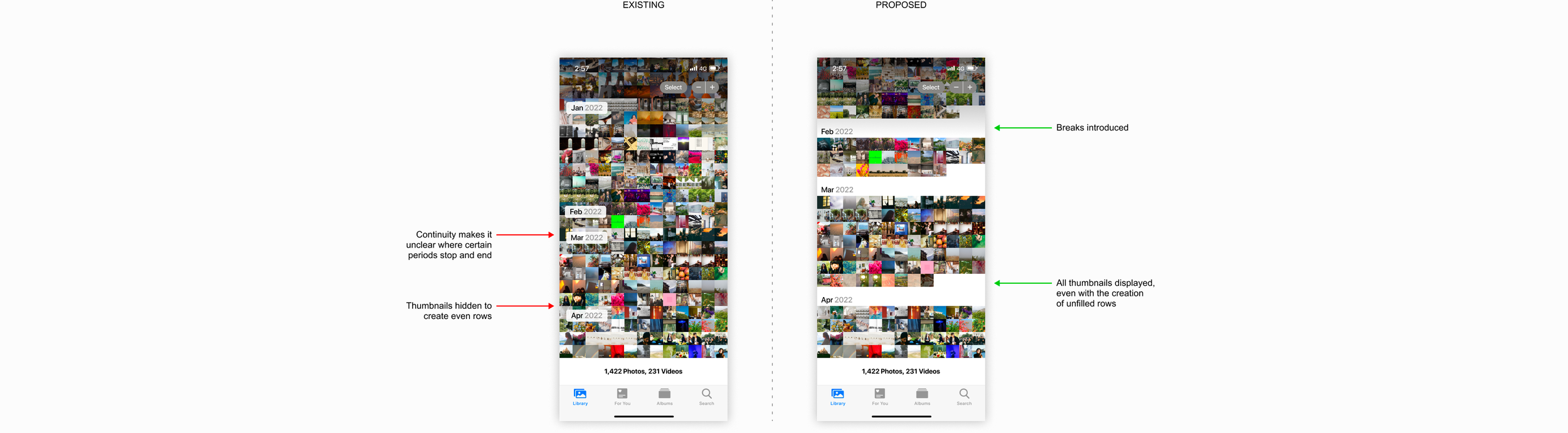Tap battery icon in Proposed status bar
1568x433 pixels.
[x=972, y=68]
